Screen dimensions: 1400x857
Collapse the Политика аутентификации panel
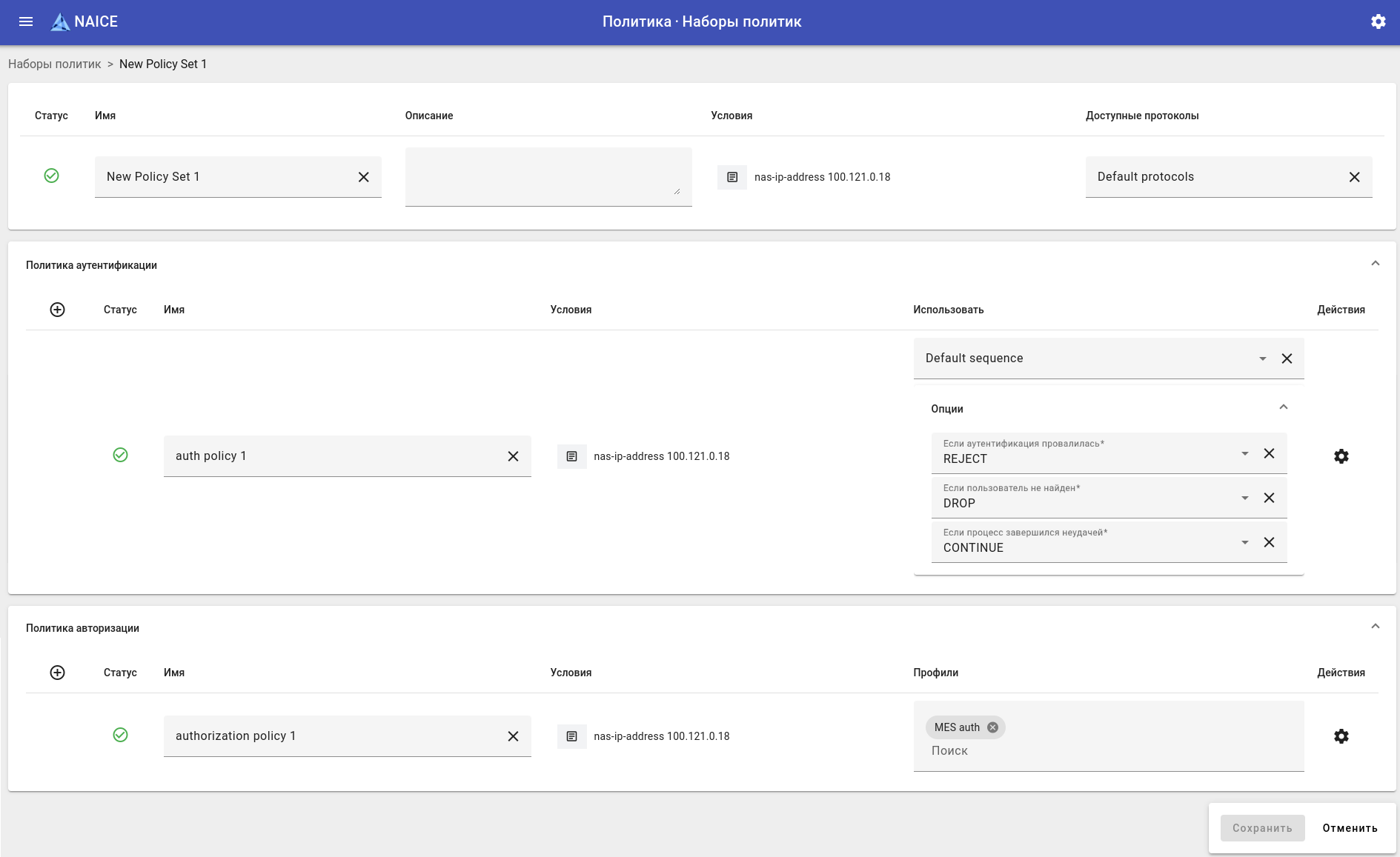(x=1375, y=264)
